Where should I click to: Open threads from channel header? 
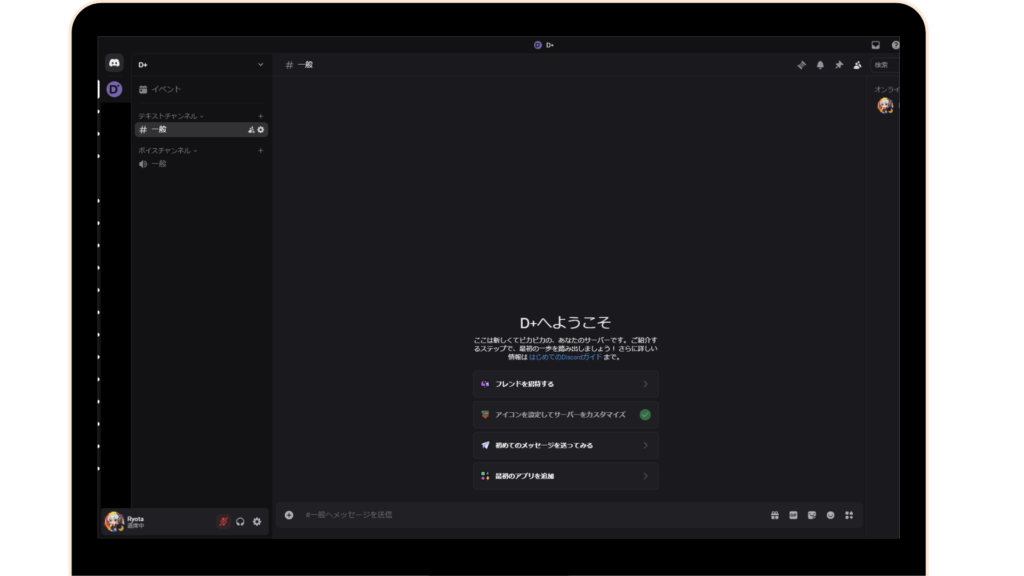point(801,65)
